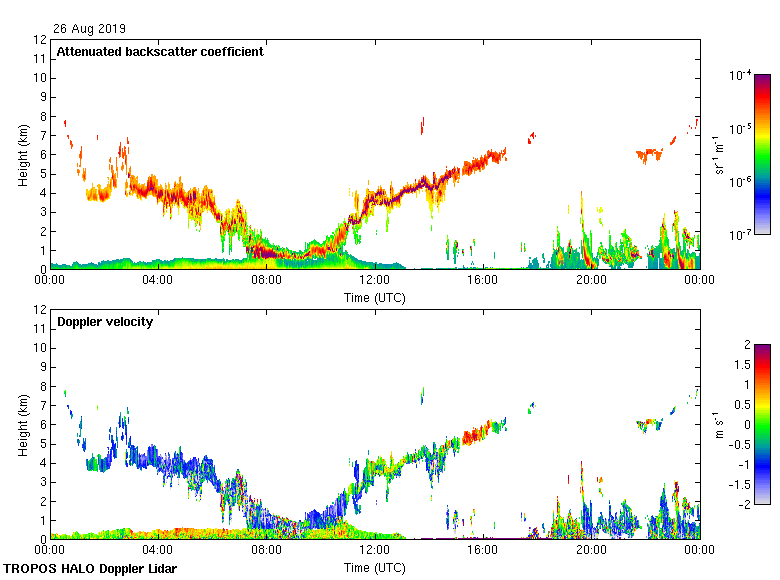Click 08:00 on the upper plot time axis
The height and width of the screenshot is (580, 780).
coord(266,281)
